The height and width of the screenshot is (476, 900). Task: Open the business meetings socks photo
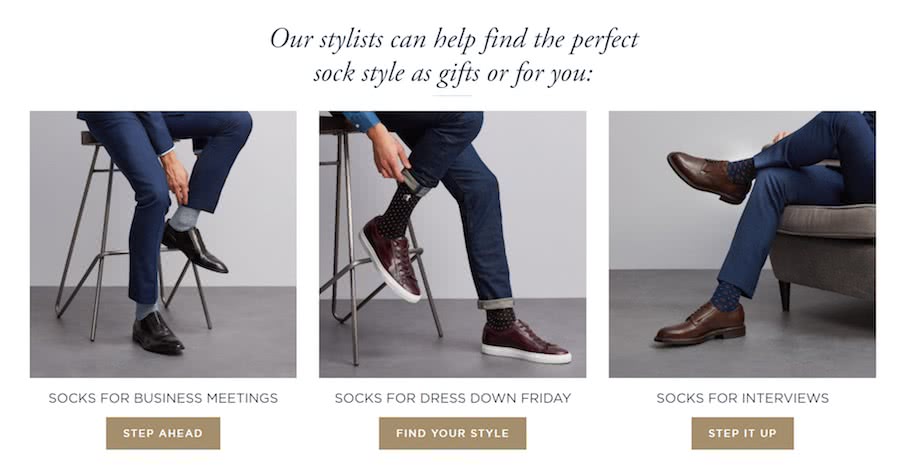[x=163, y=243]
